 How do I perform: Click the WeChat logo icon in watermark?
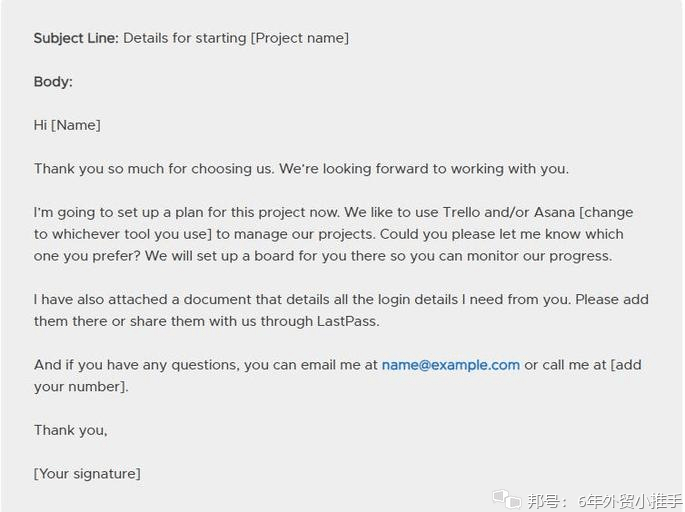tap(507, 499)
